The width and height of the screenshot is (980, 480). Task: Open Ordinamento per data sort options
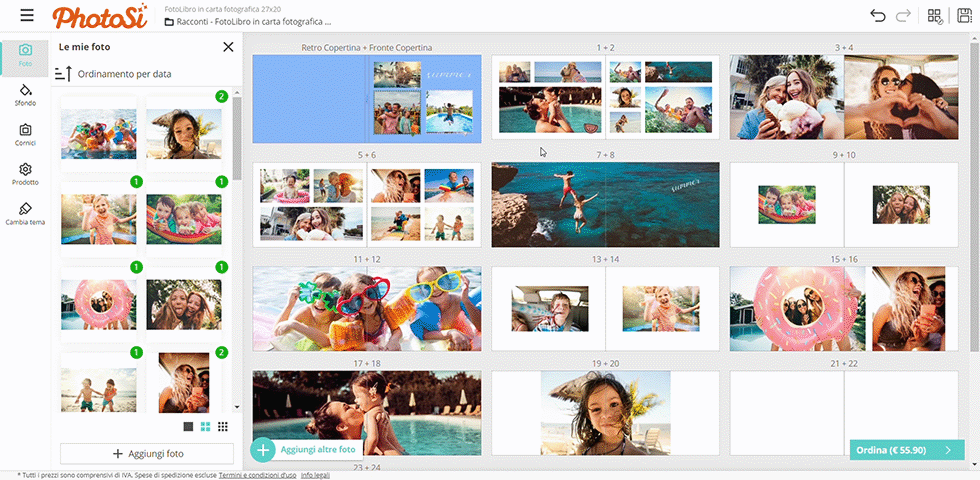point(113,74)
